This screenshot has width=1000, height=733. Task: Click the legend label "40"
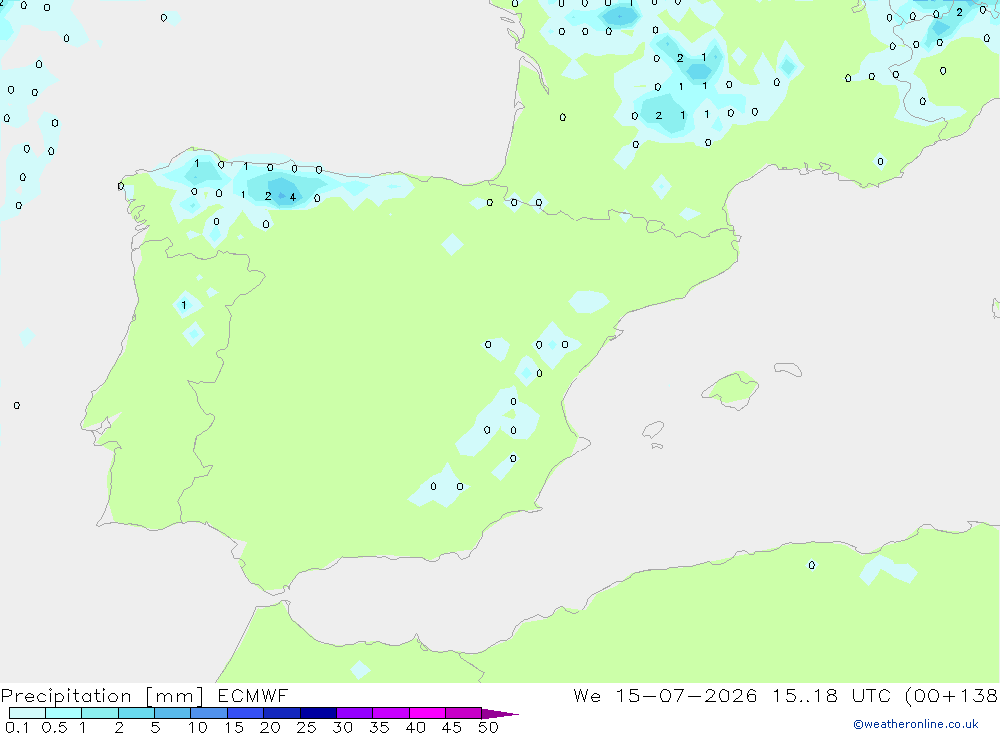(x=415, y=727)
